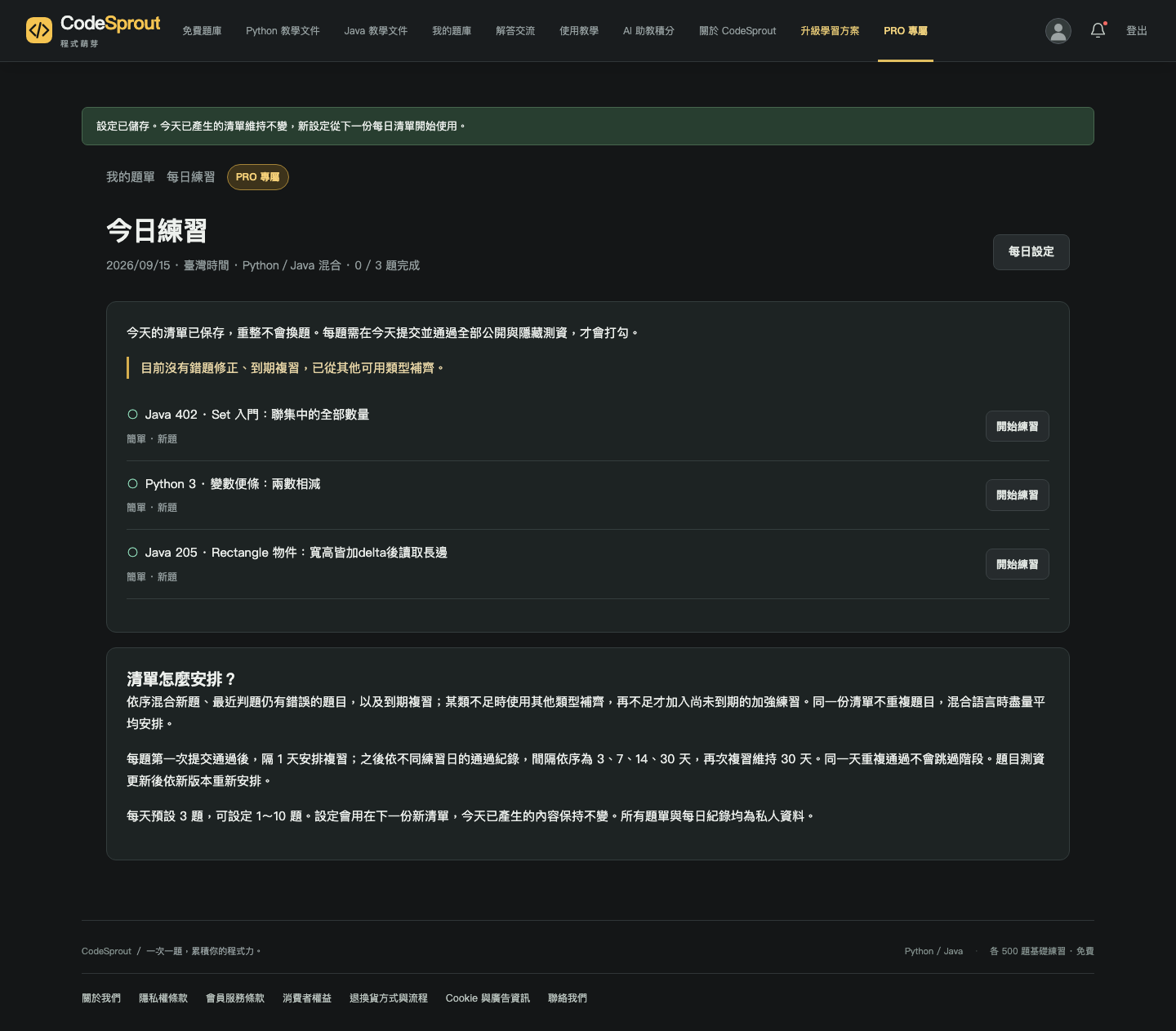Start practice for Java 205 Rectangle

[x=1017, y=564]
